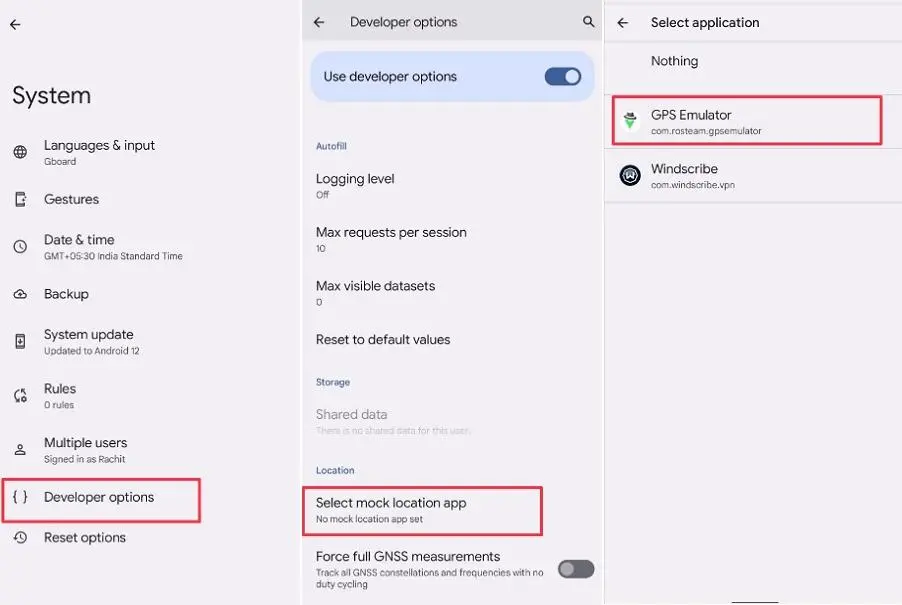Open Rules settings
The height and width of the screenshot is (605, 902).
click(x=151, y=396)
